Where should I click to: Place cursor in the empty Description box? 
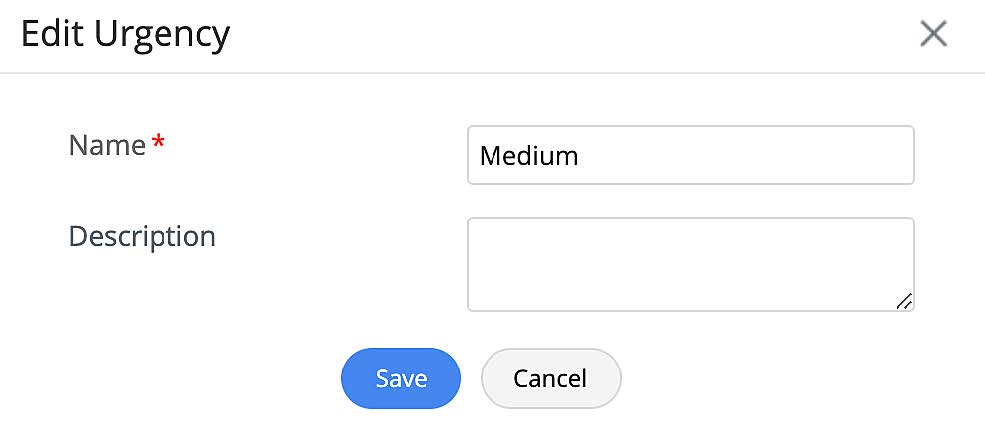(x=690, y=264)
